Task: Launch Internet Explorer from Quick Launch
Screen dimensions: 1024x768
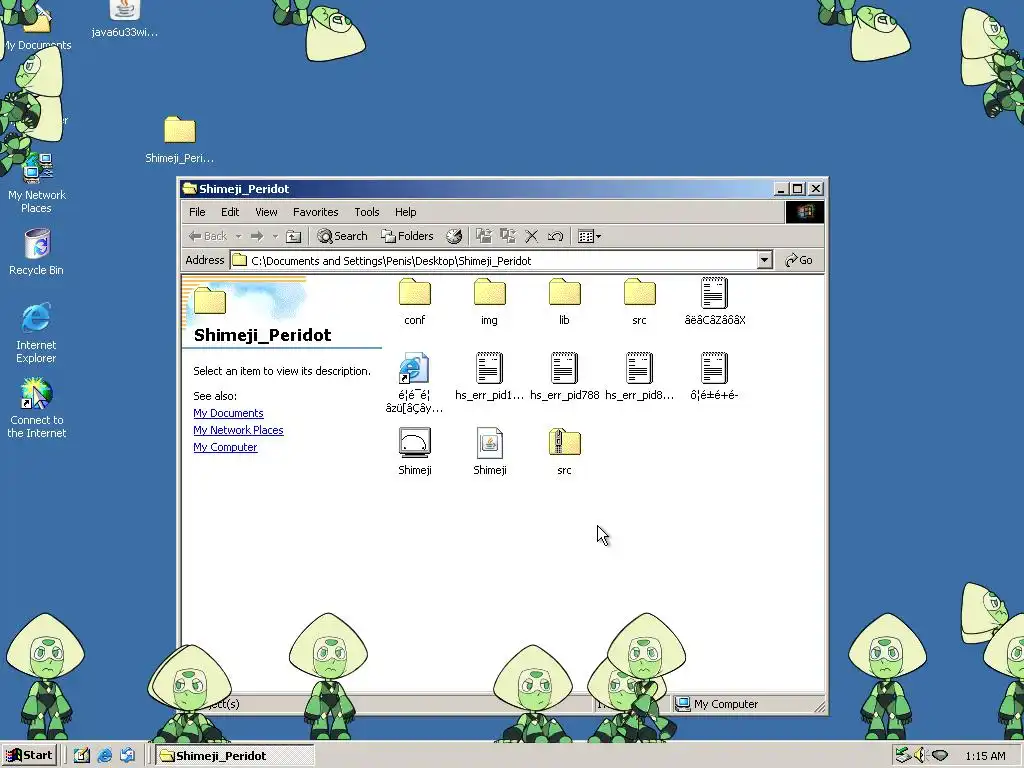Action: 104,756
